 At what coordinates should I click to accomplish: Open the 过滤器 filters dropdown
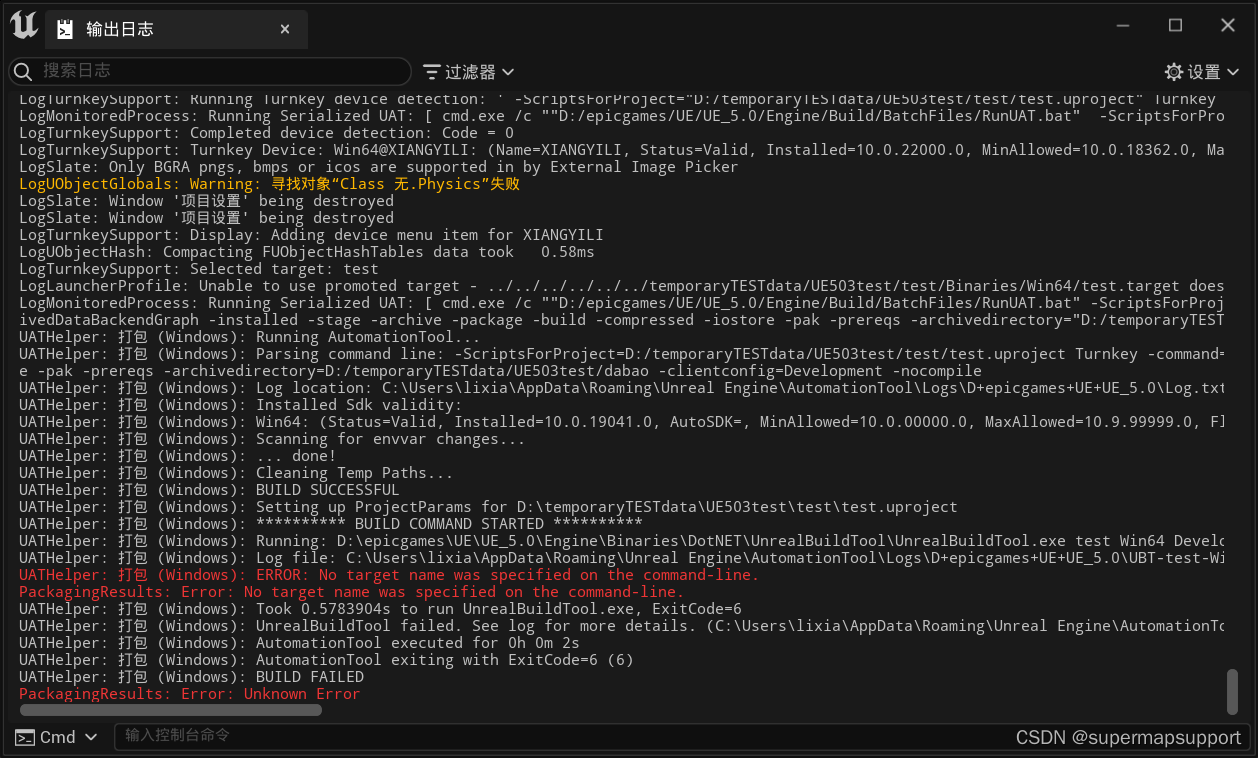click(468, 71)
